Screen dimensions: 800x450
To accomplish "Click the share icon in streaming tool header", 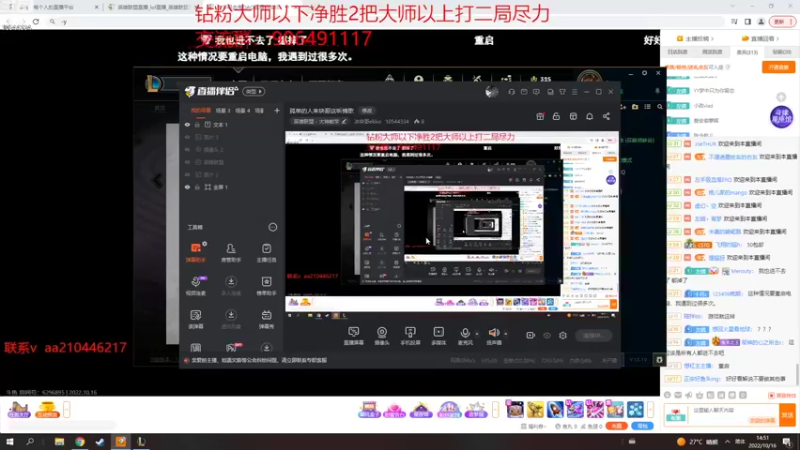I will 606,116.
